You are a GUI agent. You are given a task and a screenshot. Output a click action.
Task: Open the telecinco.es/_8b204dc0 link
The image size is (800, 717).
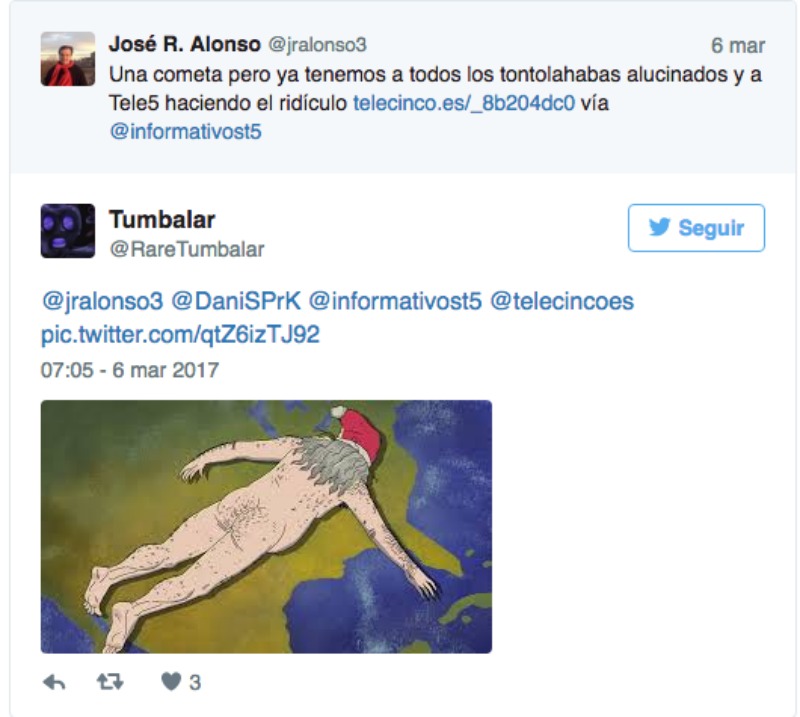pyautogui.click(x=464, y=103)
